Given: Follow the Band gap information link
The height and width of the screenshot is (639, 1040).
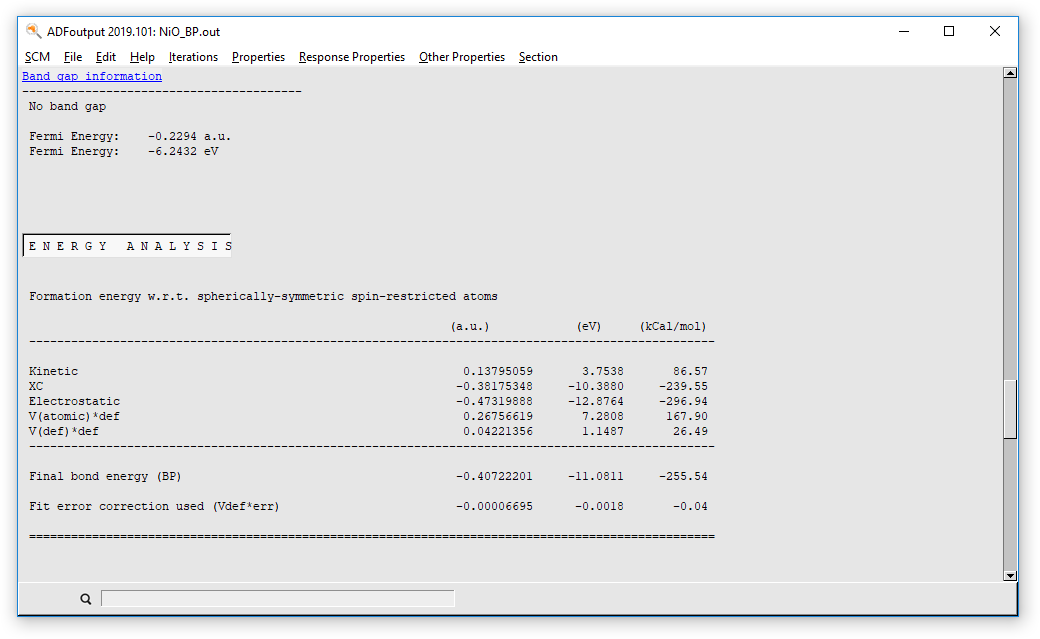Looking at the screenshot, I should tap(92, 76).
